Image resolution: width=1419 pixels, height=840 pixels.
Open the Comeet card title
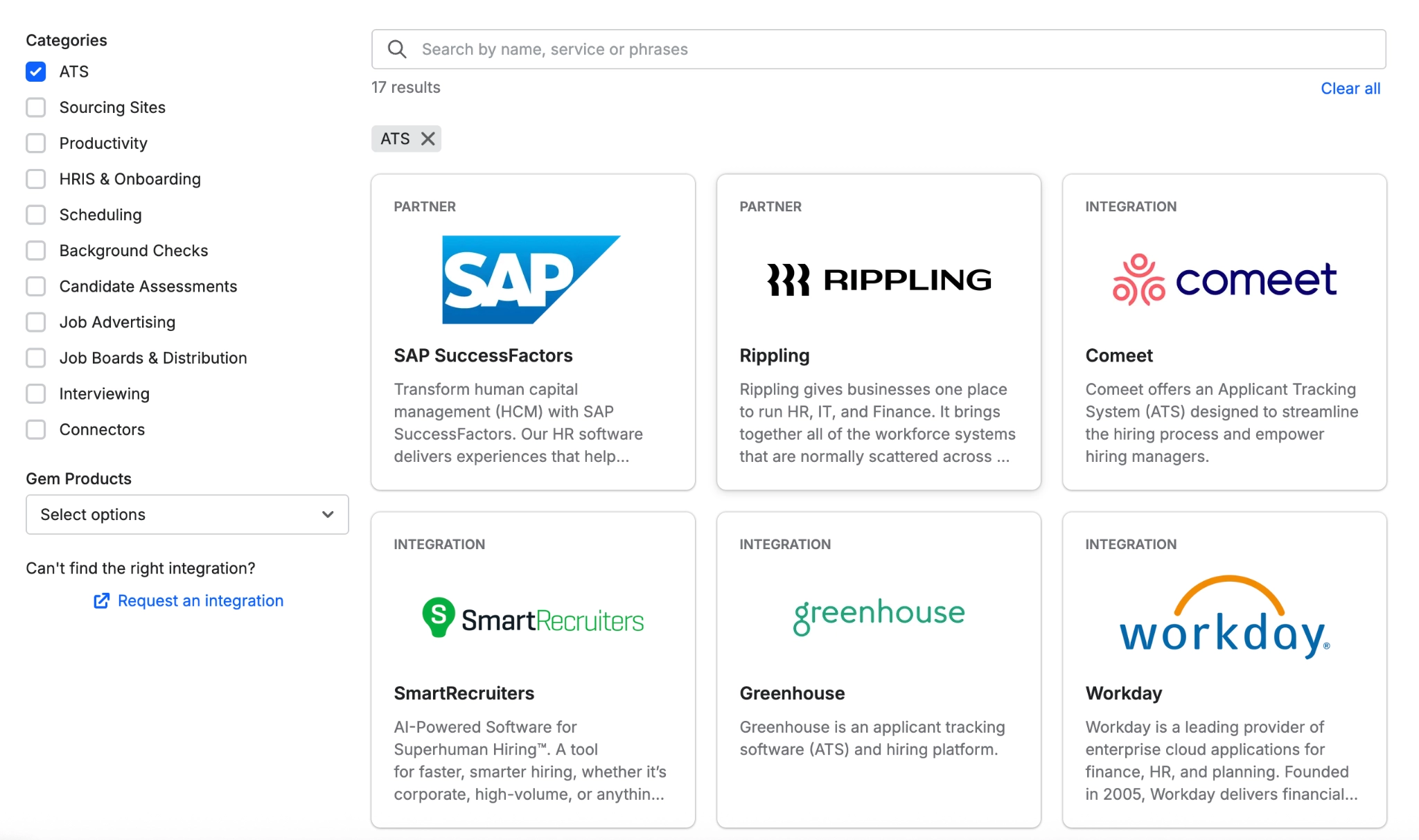click(x=1119, y=355)
